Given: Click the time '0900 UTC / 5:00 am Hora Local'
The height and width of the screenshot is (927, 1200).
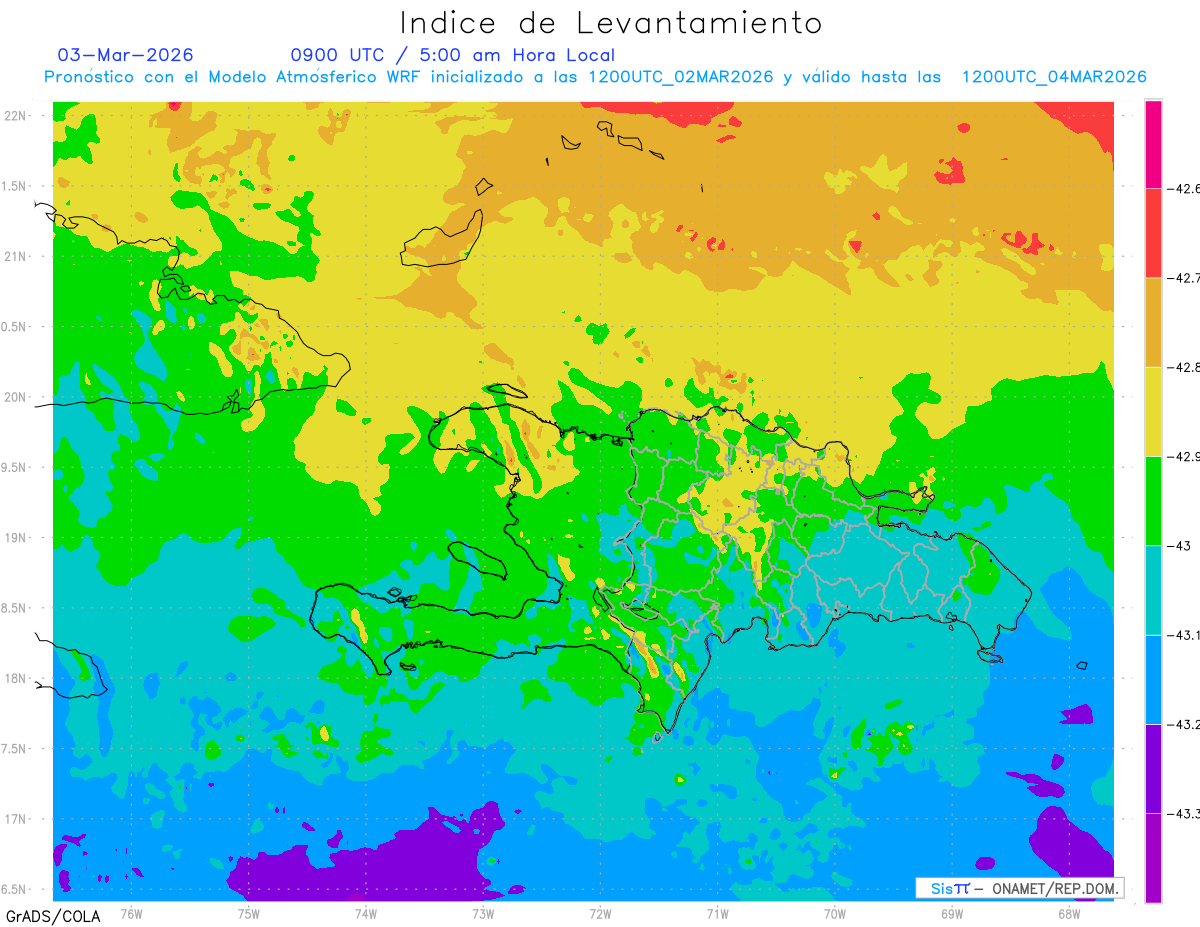Looking at the screenshot, I should pyautogui.click(x=452, y=55).
